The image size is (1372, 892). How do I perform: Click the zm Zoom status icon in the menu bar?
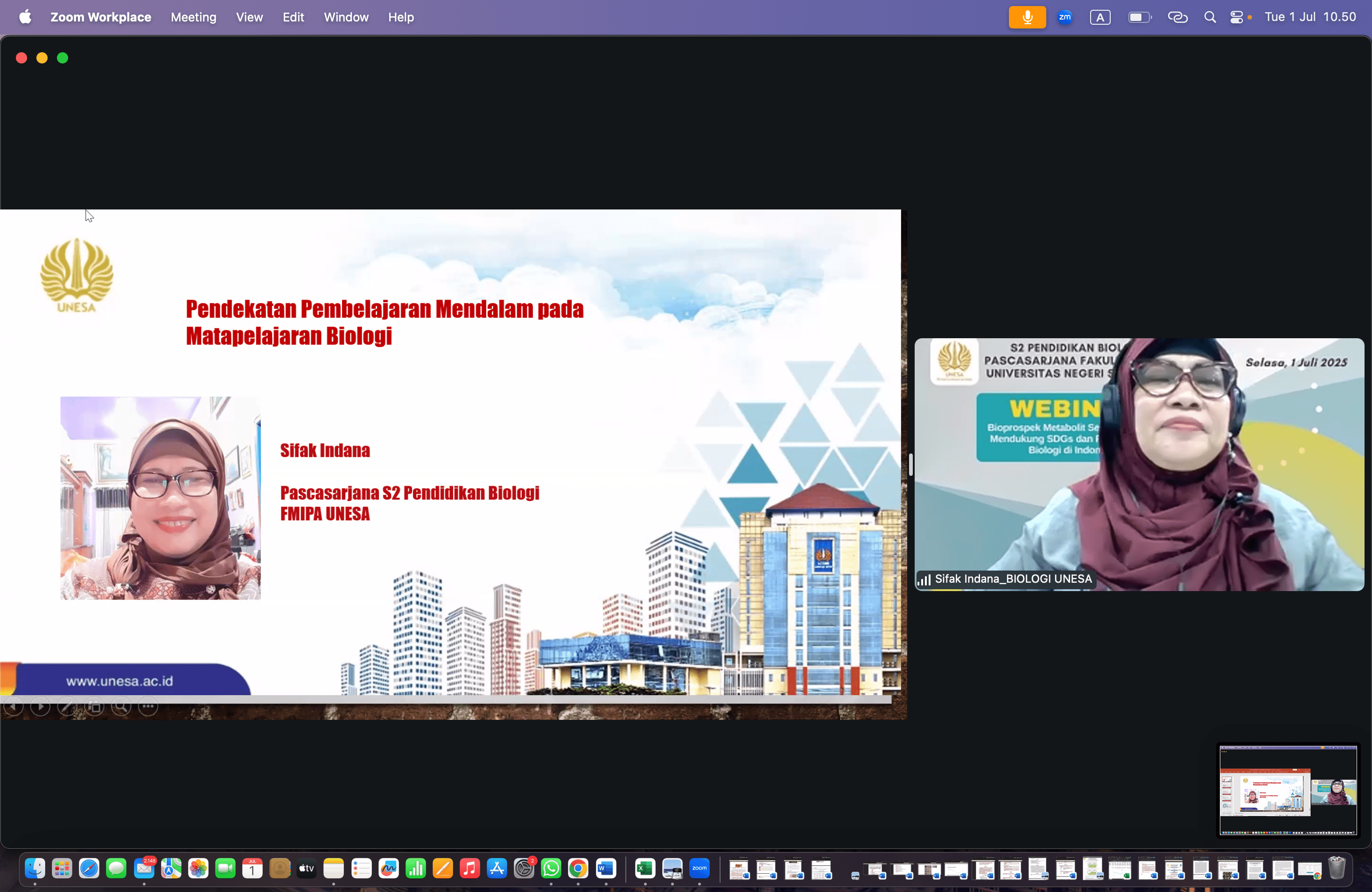coord(1064,17)
